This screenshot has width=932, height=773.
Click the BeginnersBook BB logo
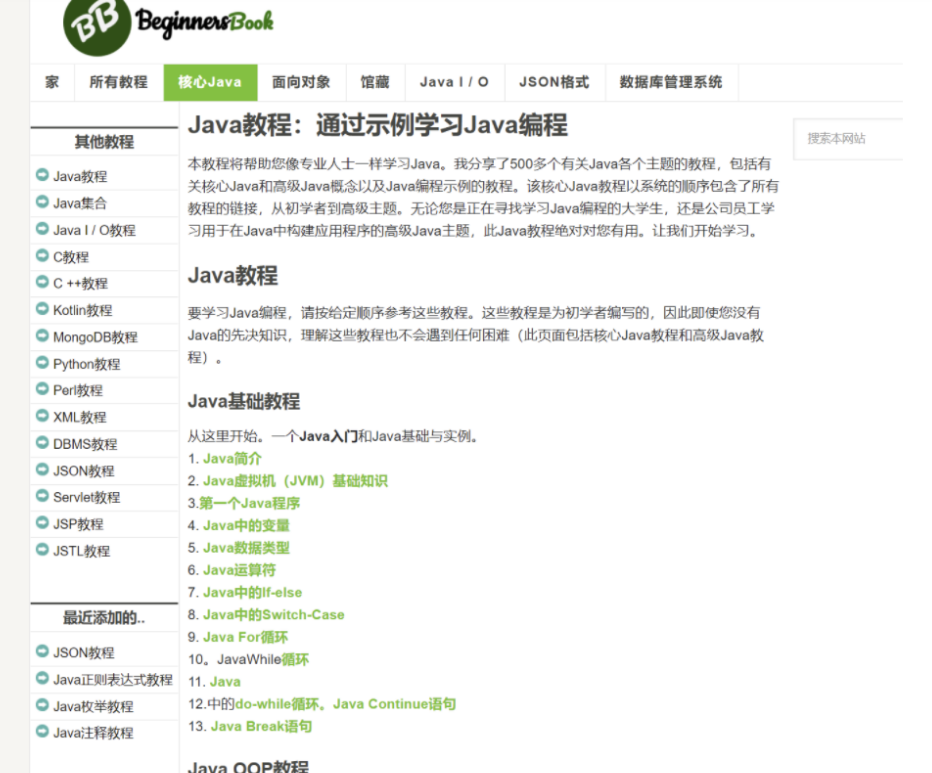97,24
